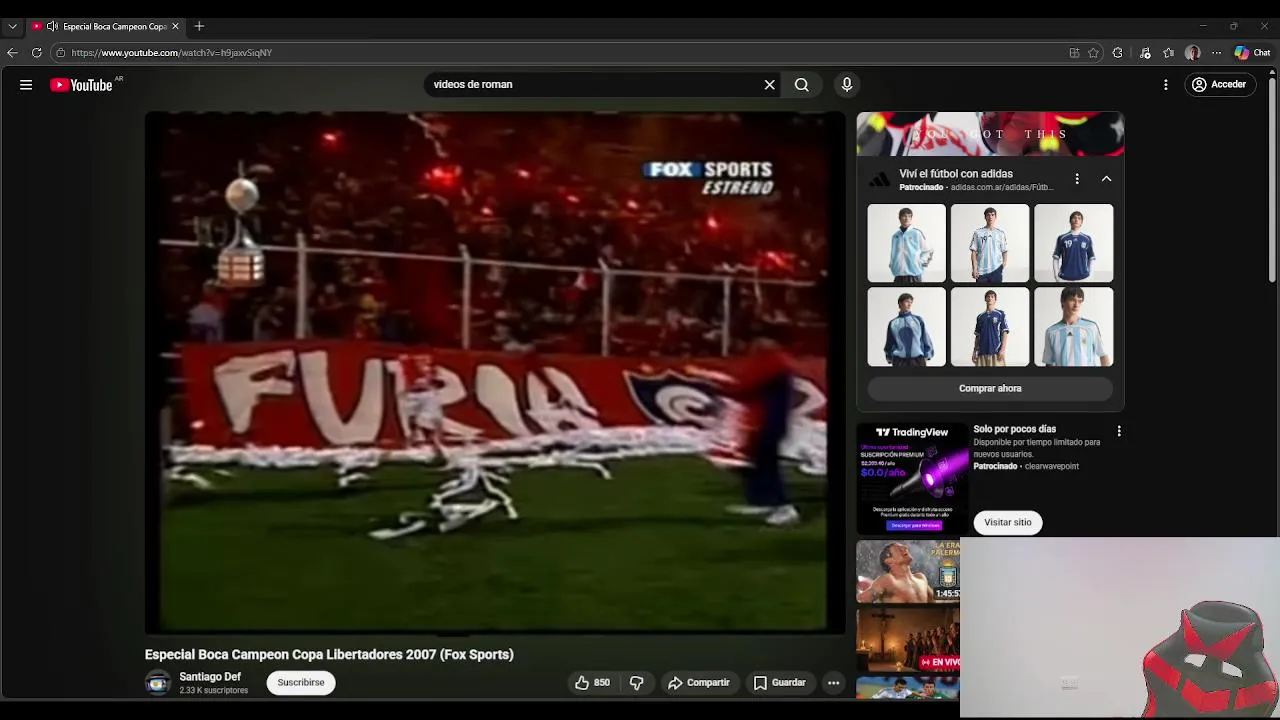Go back in browser history
The height and width of the screenshot is (720, 1280).
tap(12, 53)
